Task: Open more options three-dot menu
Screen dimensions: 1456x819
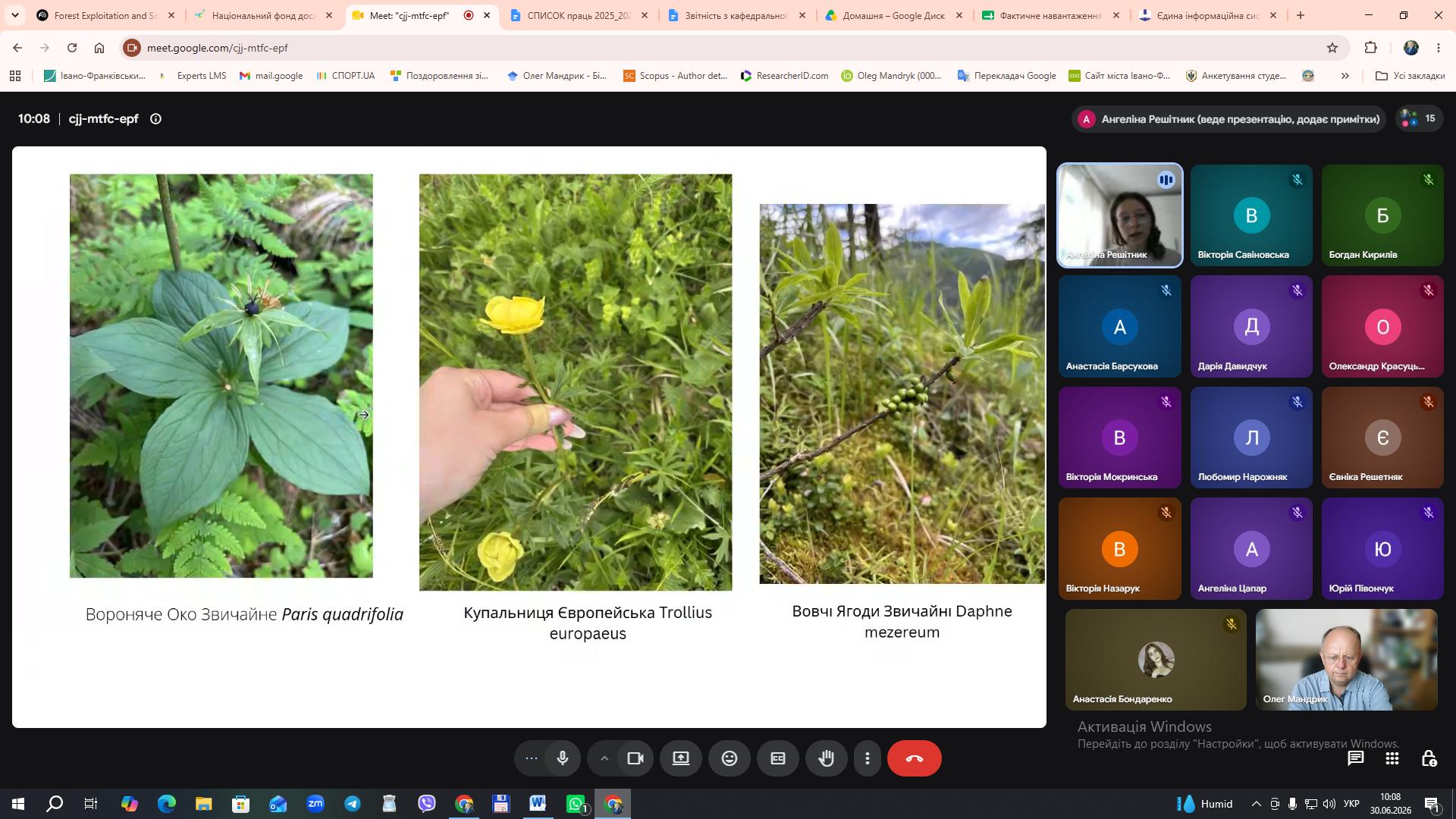Action: (867, 758)
